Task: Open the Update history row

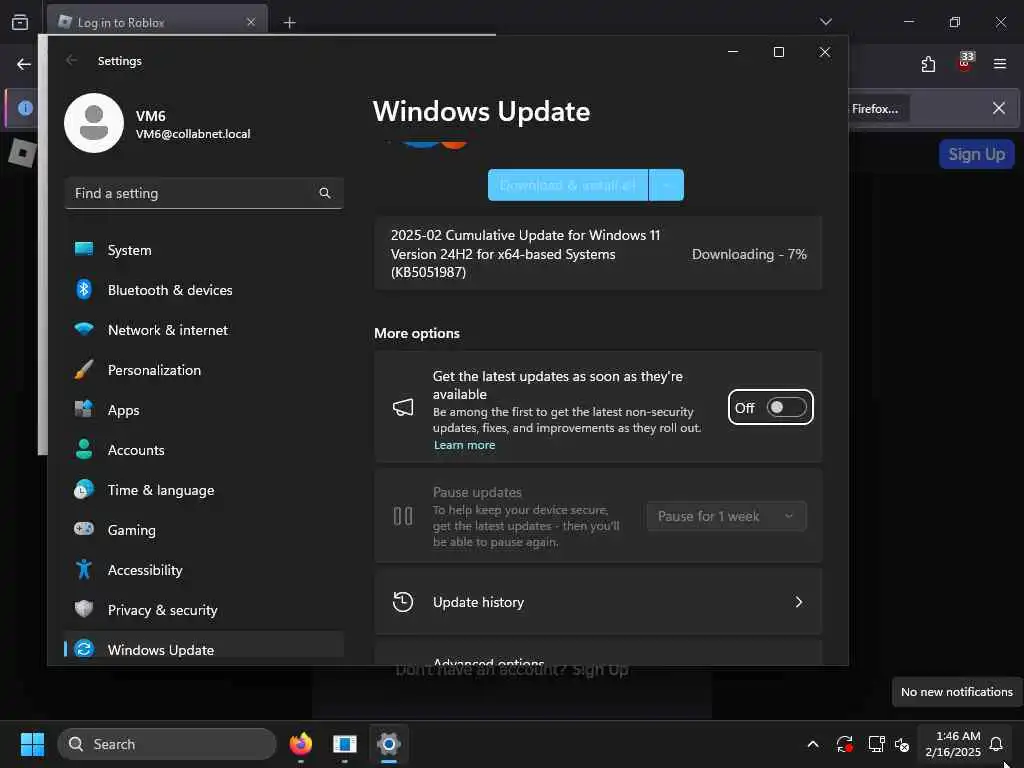Action: point(598,602)
